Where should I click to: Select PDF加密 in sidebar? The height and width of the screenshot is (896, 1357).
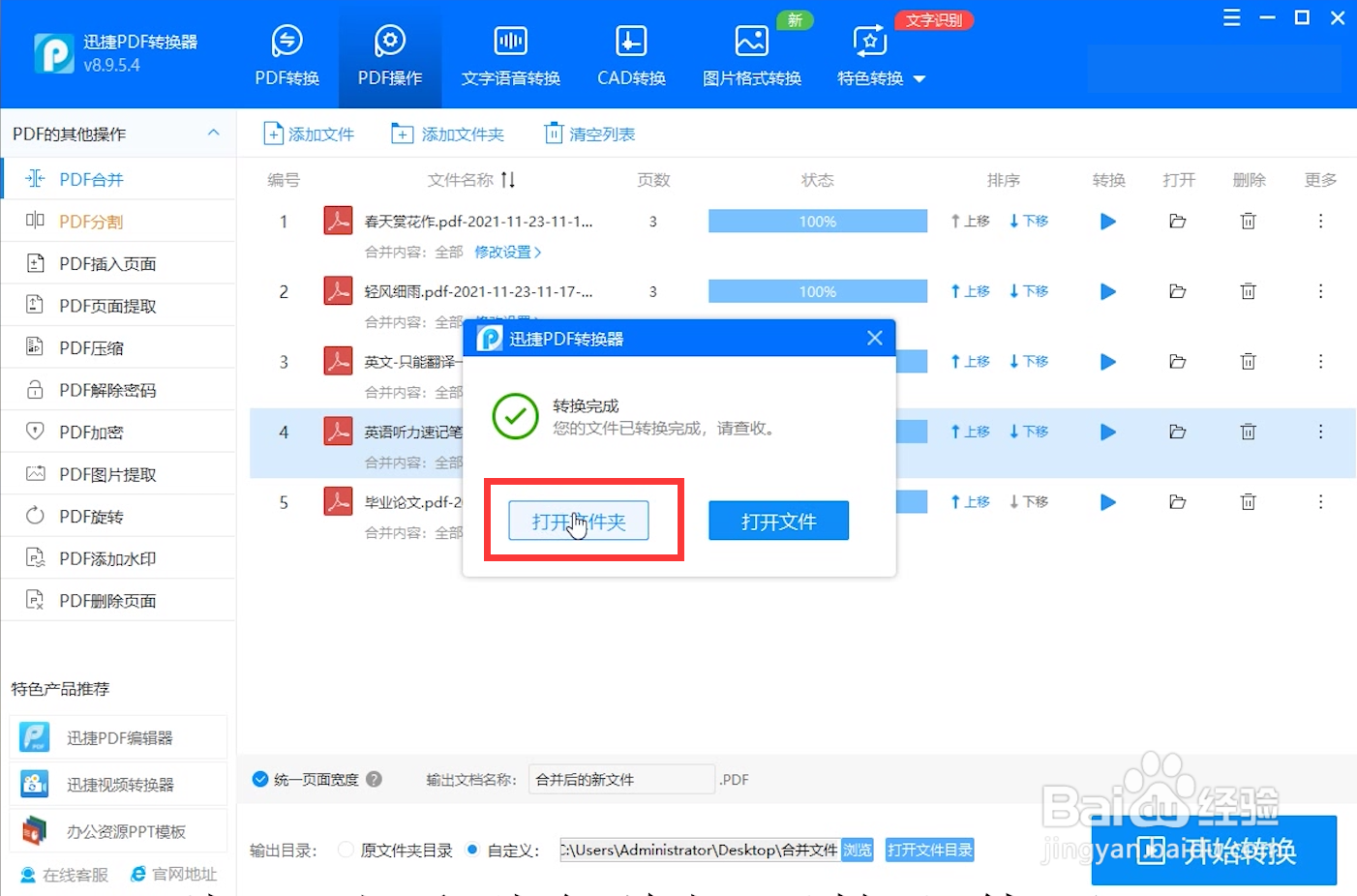tap(118, 432)
